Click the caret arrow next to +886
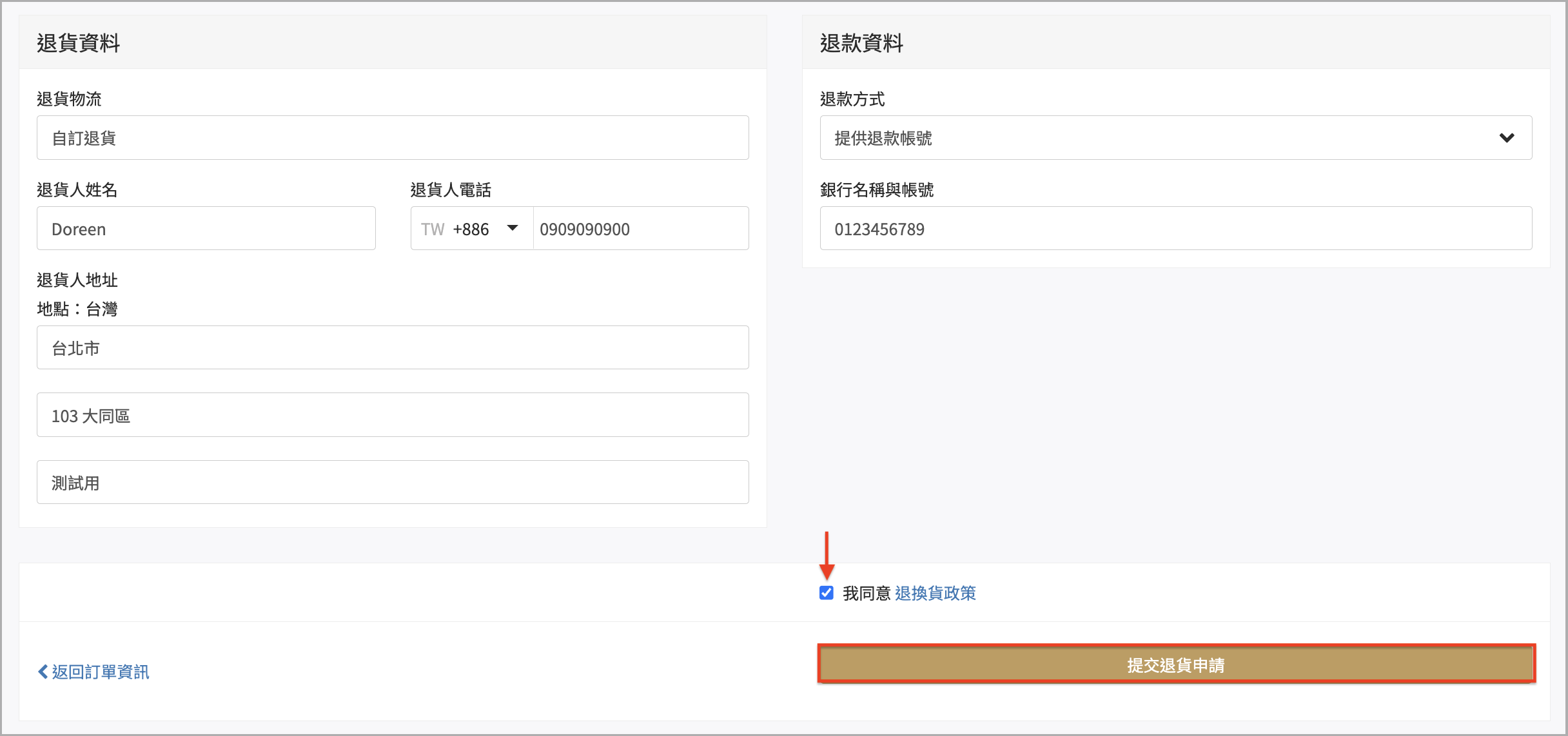This screenshot has width=1568, height=736. tap(513, 228)
